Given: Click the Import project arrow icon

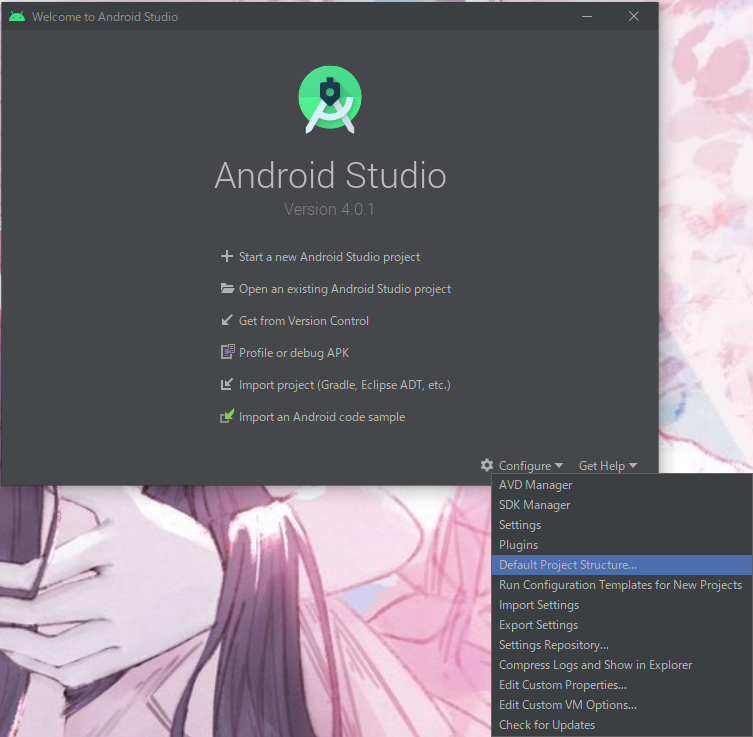Looking at the screenshot, I should (x=227, y=384).
